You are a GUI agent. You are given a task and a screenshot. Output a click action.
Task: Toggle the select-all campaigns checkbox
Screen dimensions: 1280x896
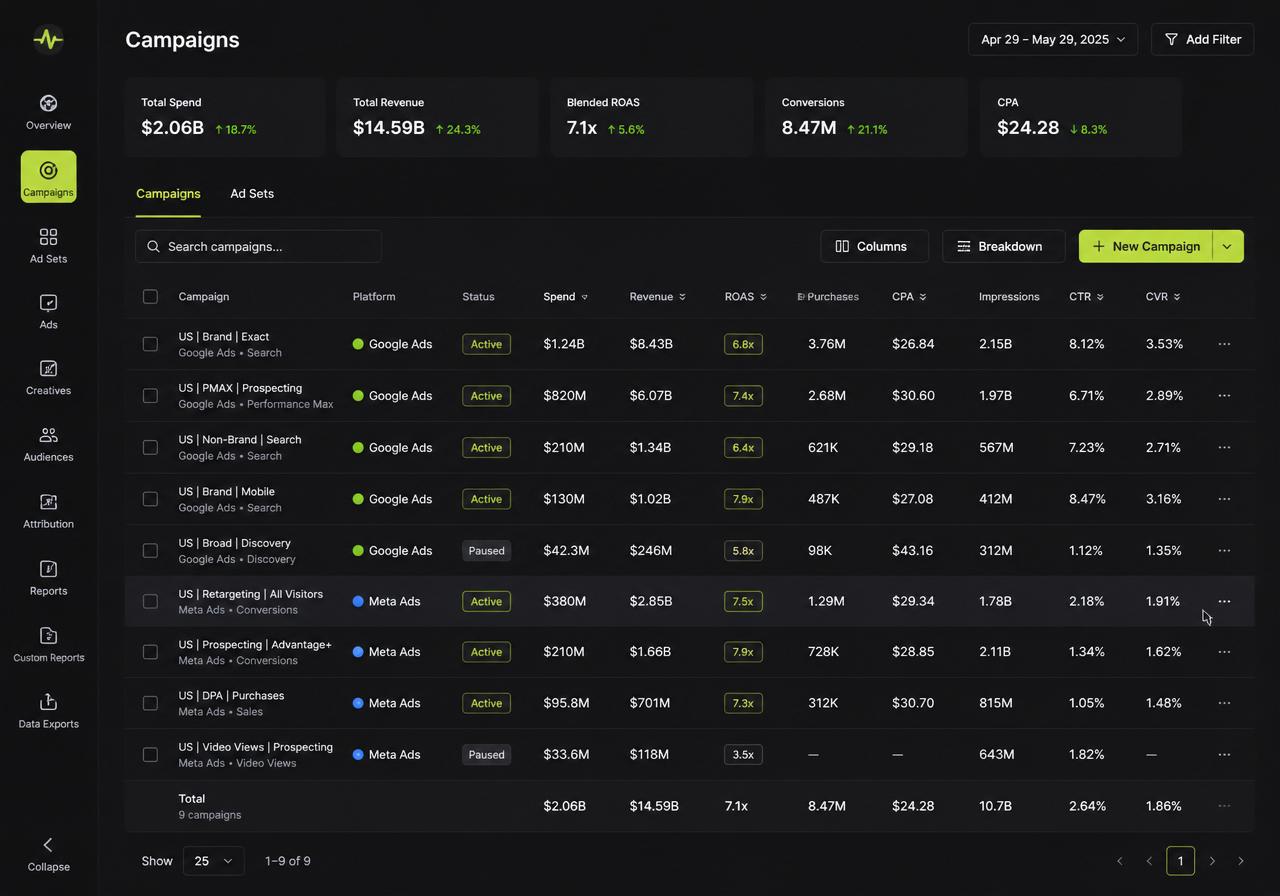(150, 296)
